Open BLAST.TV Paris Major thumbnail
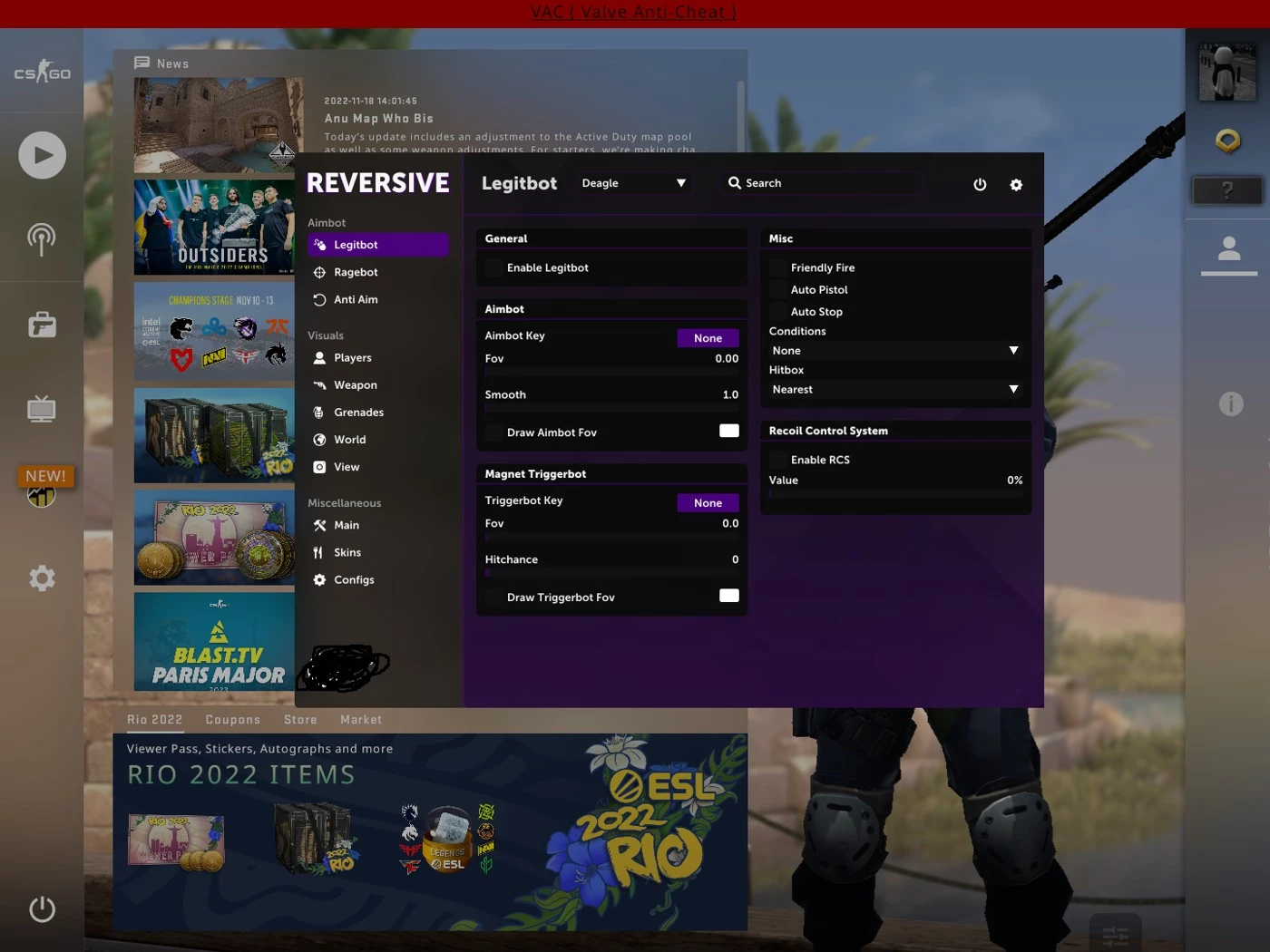Screen dimensions: 1270x952 coord(214,642)
